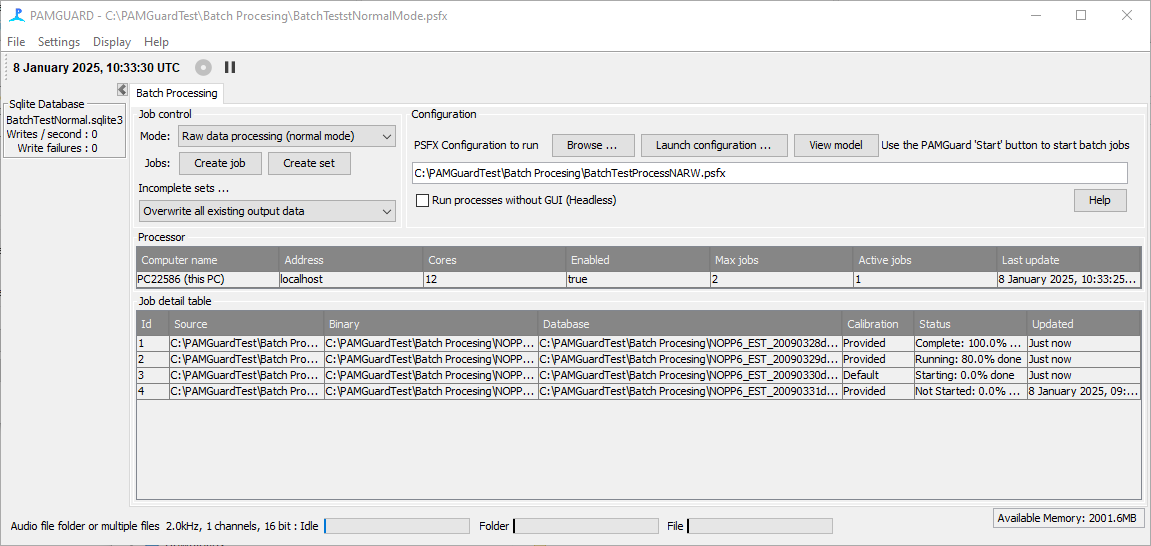The height and width of the screenshot is (546, 1151).
Task: Select the Starting: 0.0% done status cell
Action: tap(970, 375)
